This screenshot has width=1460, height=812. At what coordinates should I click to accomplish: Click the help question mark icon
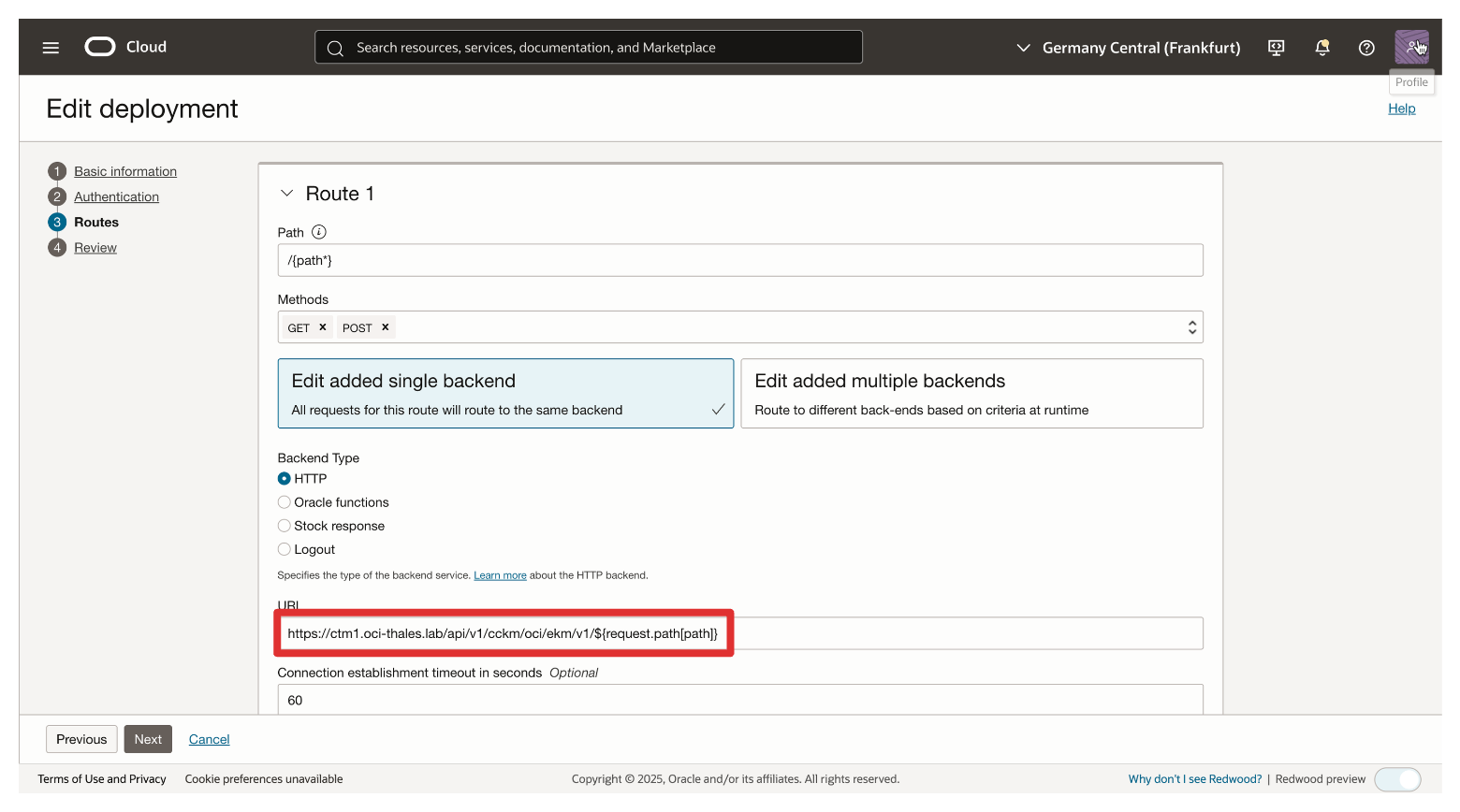[x=1366, y=48]
